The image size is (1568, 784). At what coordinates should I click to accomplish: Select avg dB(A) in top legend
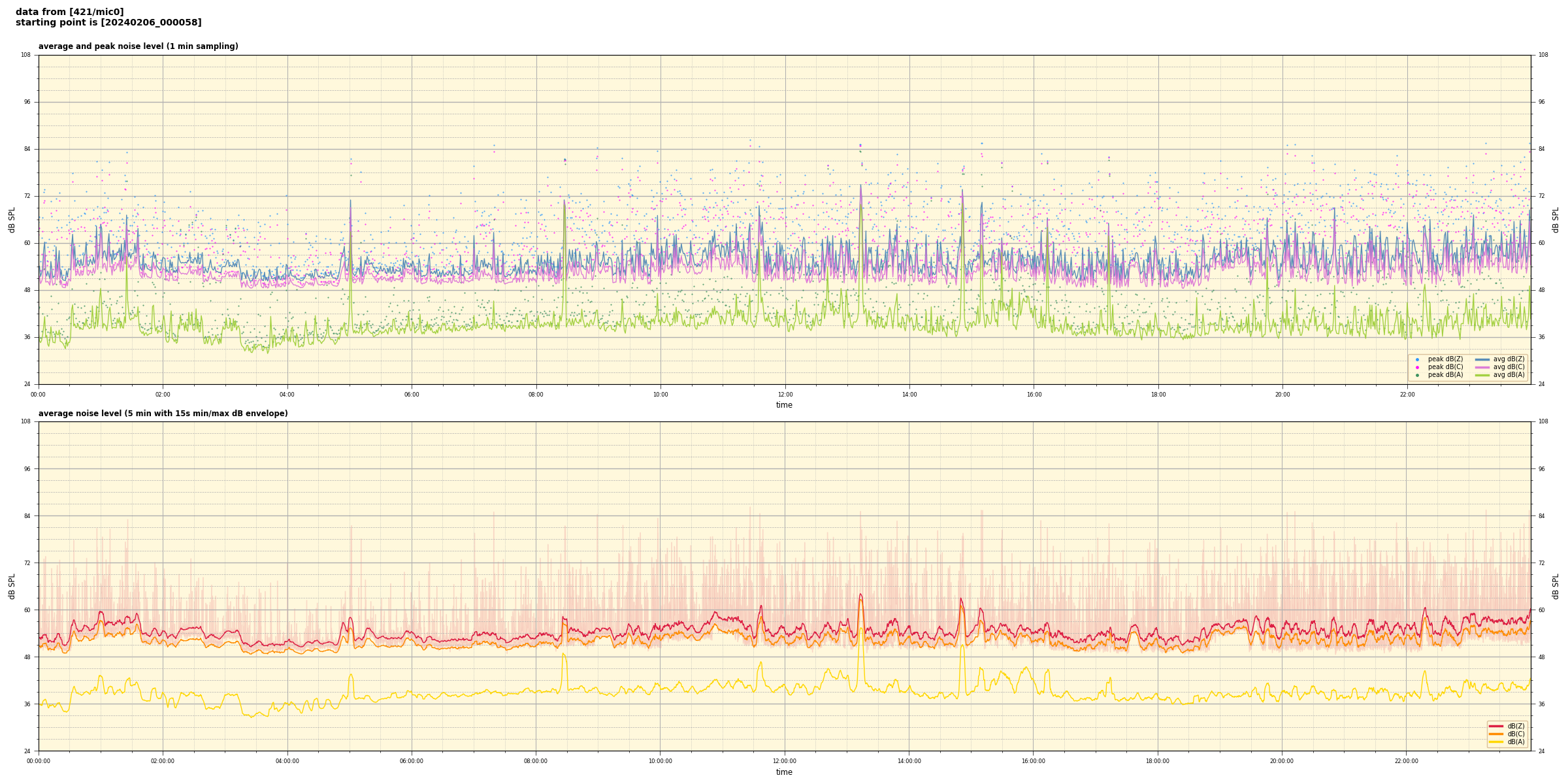(1509, 375)
